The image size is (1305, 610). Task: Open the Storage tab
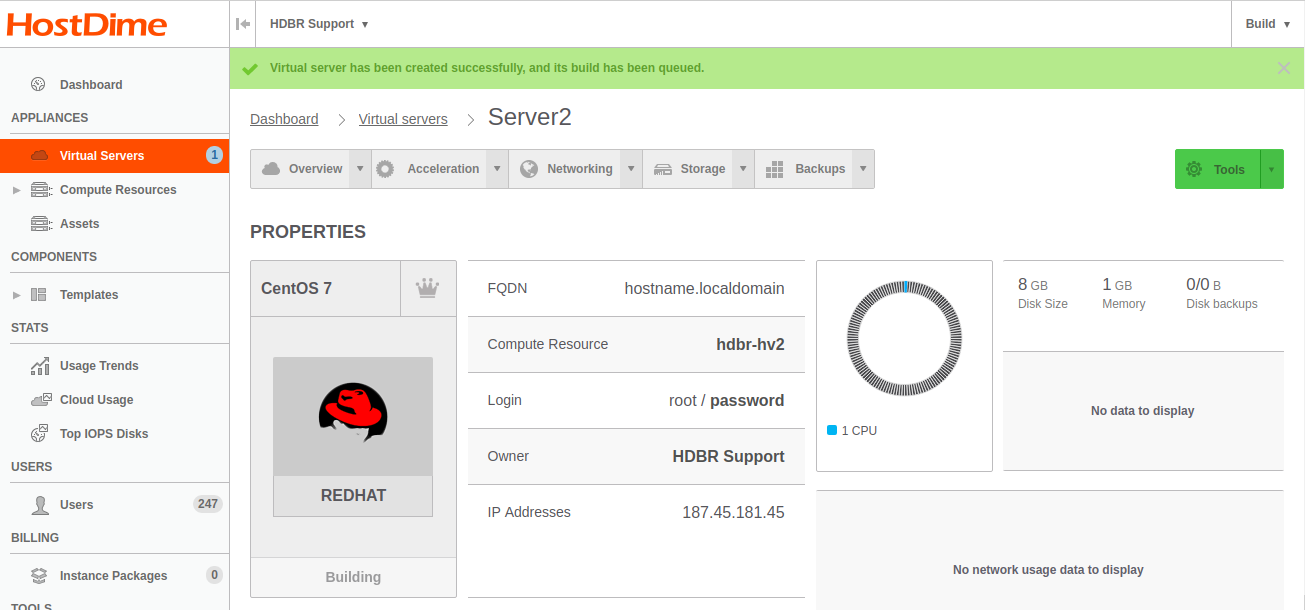[688, 169]
